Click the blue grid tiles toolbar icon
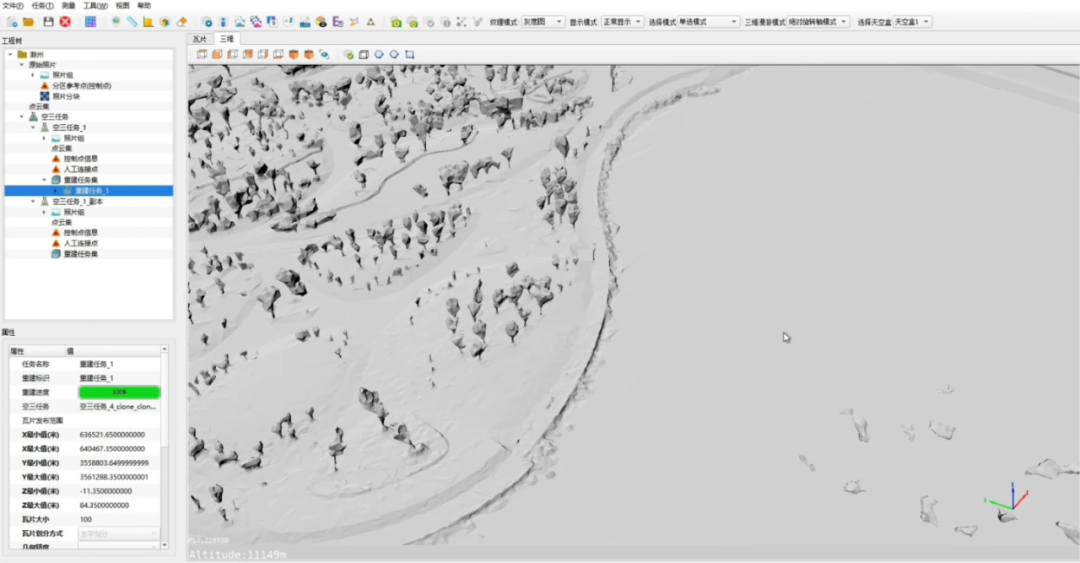The image size is (1080, 563). (x=90, y=22)
